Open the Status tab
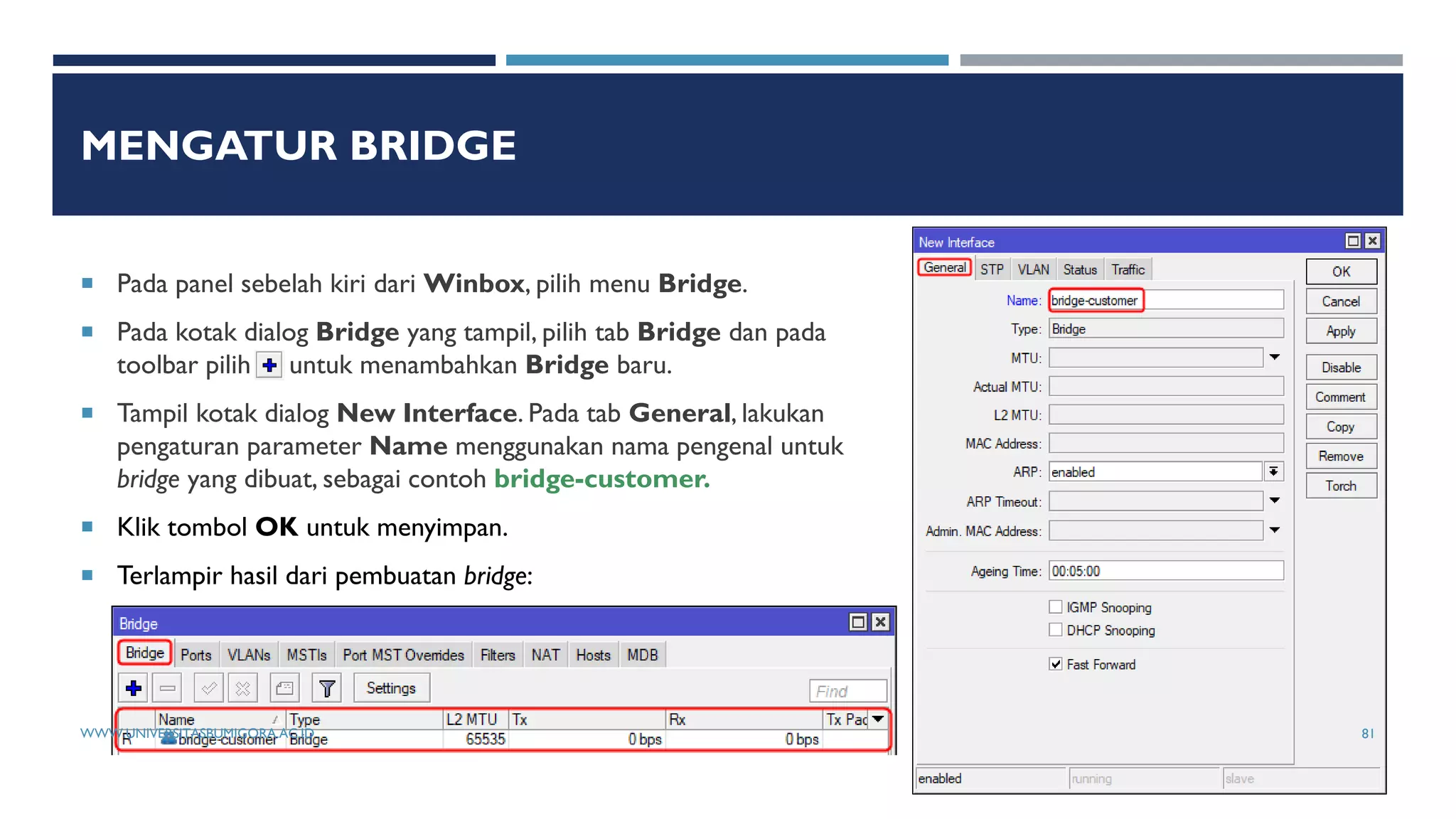The image size is (1456, 819). [1080, 269]
